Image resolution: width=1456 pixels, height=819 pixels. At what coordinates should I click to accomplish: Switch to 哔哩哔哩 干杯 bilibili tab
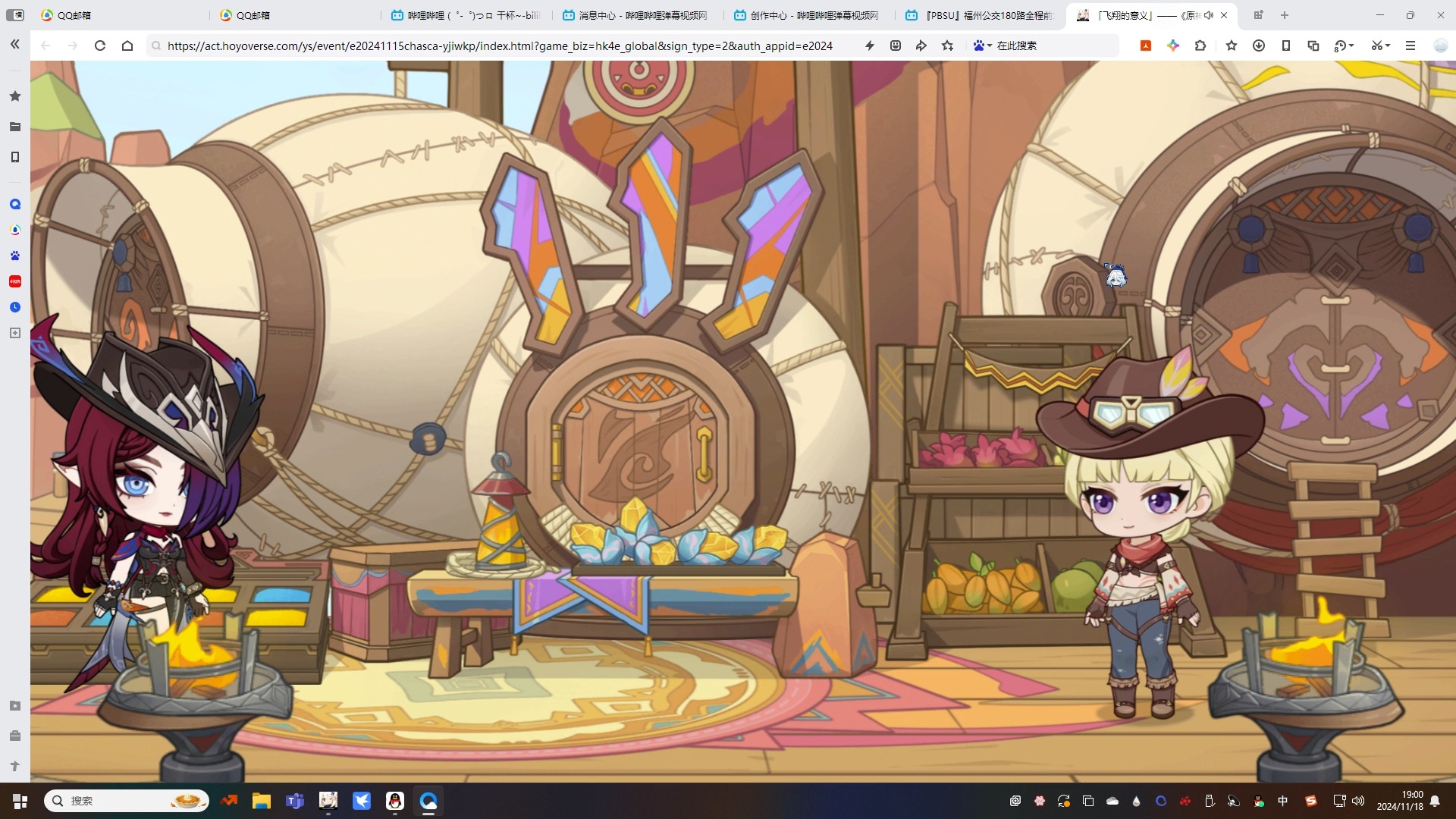click(x=468, y=15)
